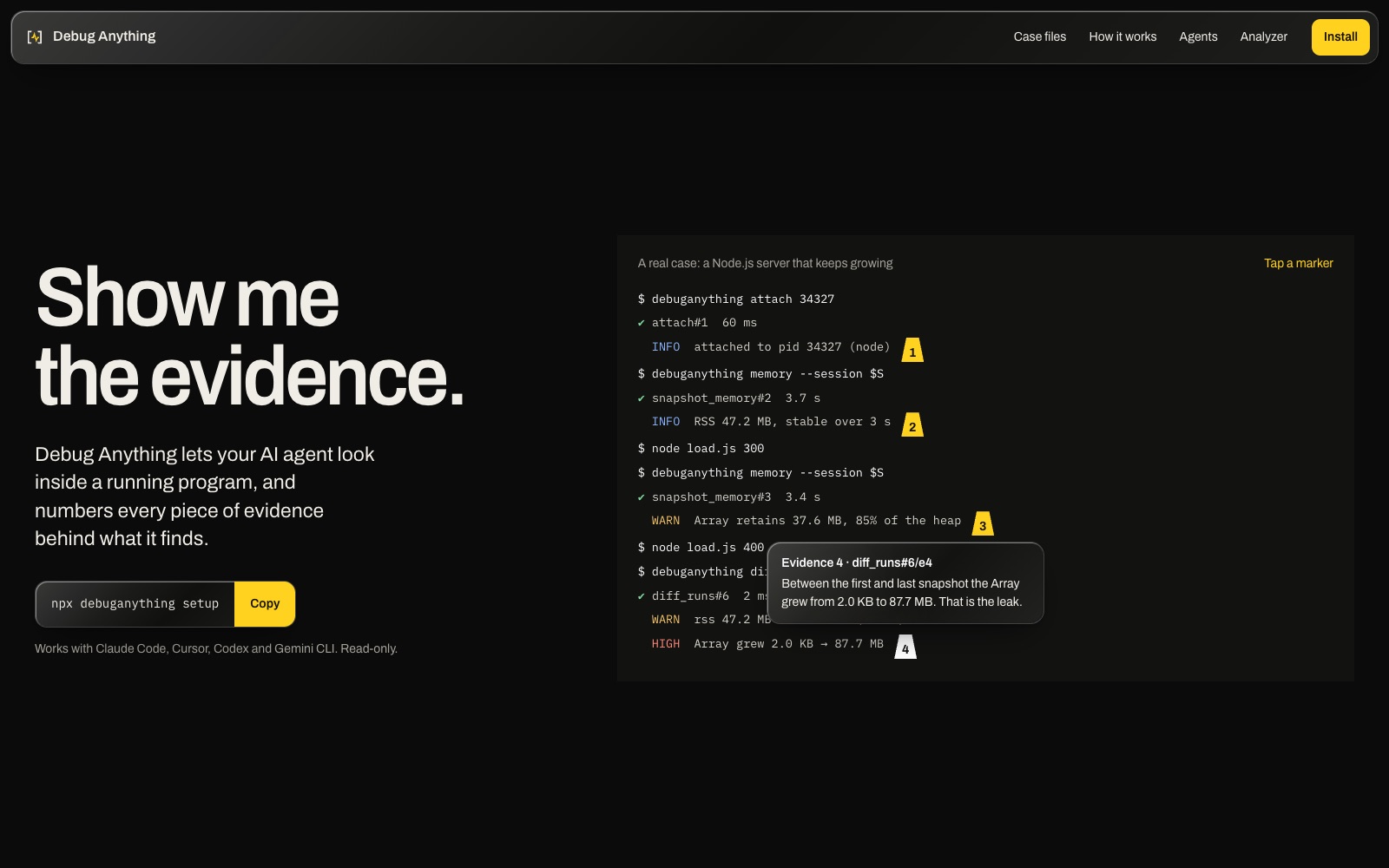This screenshot has width=1389, height=868.
Task: Click the 'Show me the evidence.' headline
Action: tap(250, 337)
